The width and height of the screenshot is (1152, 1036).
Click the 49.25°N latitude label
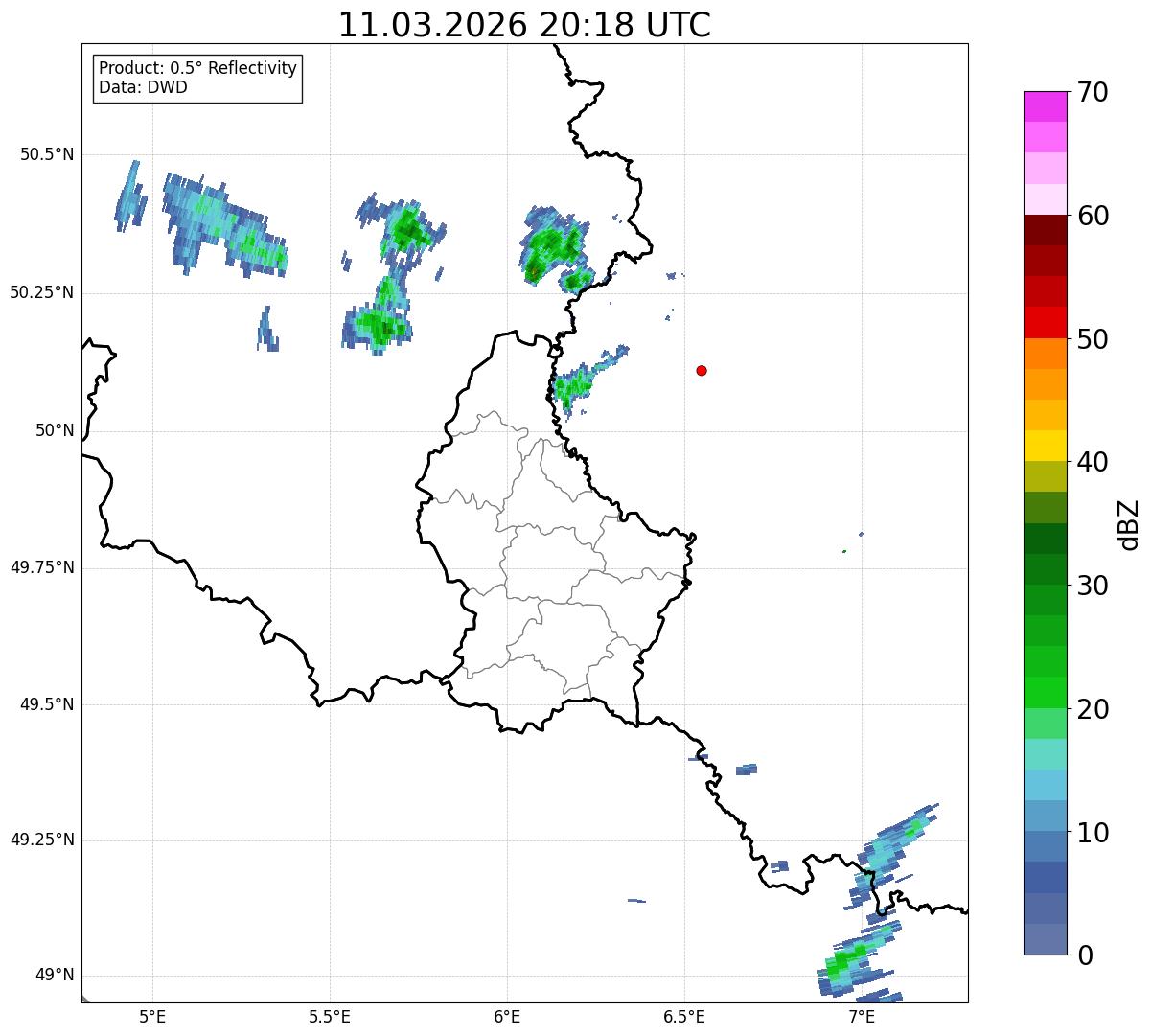(41, 840)
